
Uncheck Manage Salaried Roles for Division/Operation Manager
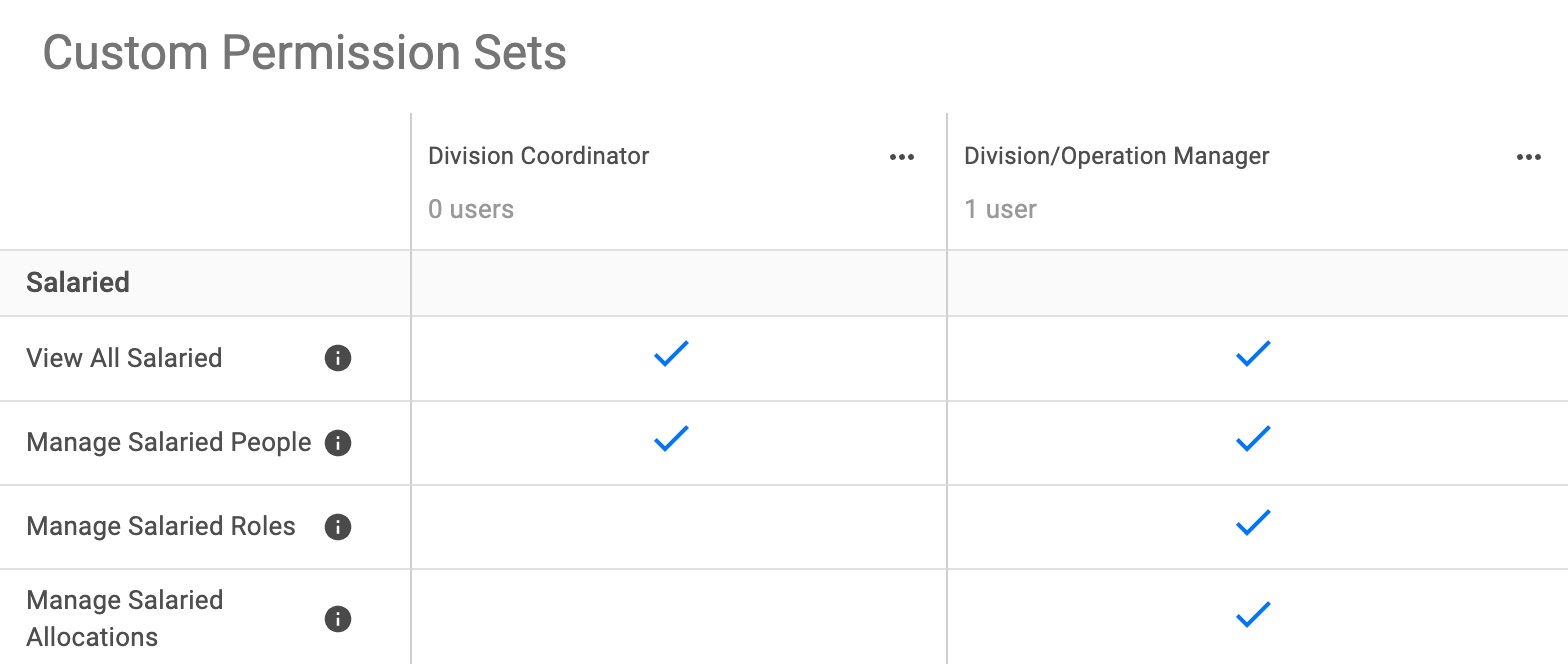coord(1253,522)
